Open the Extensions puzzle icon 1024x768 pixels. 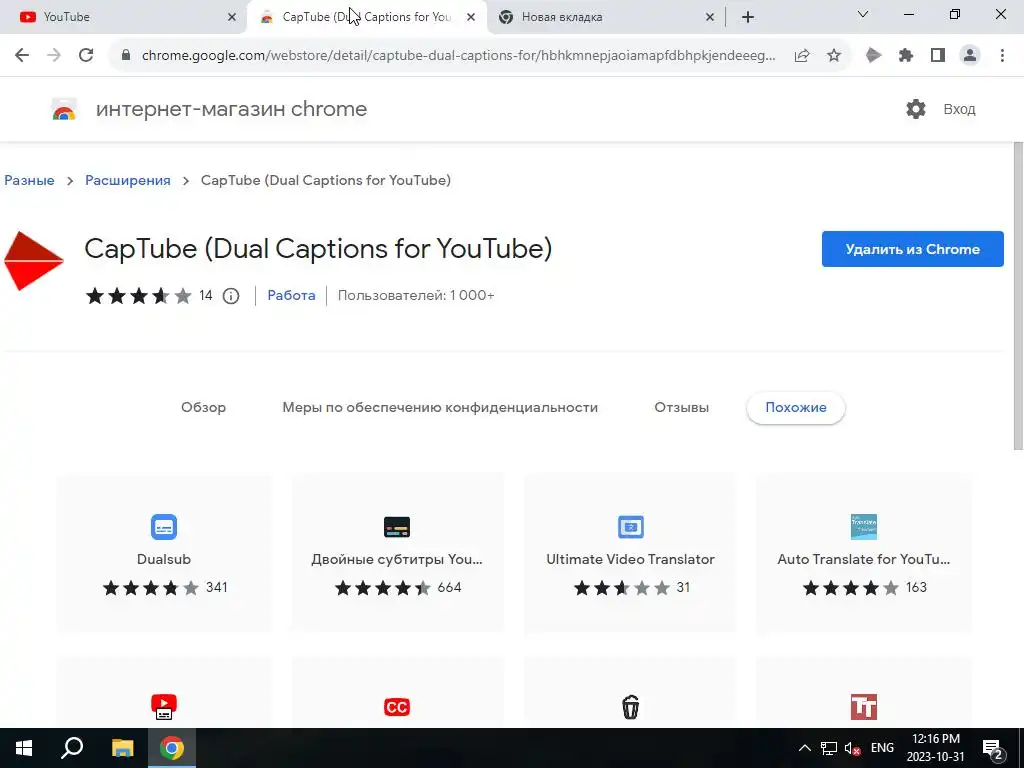point(906,56)
